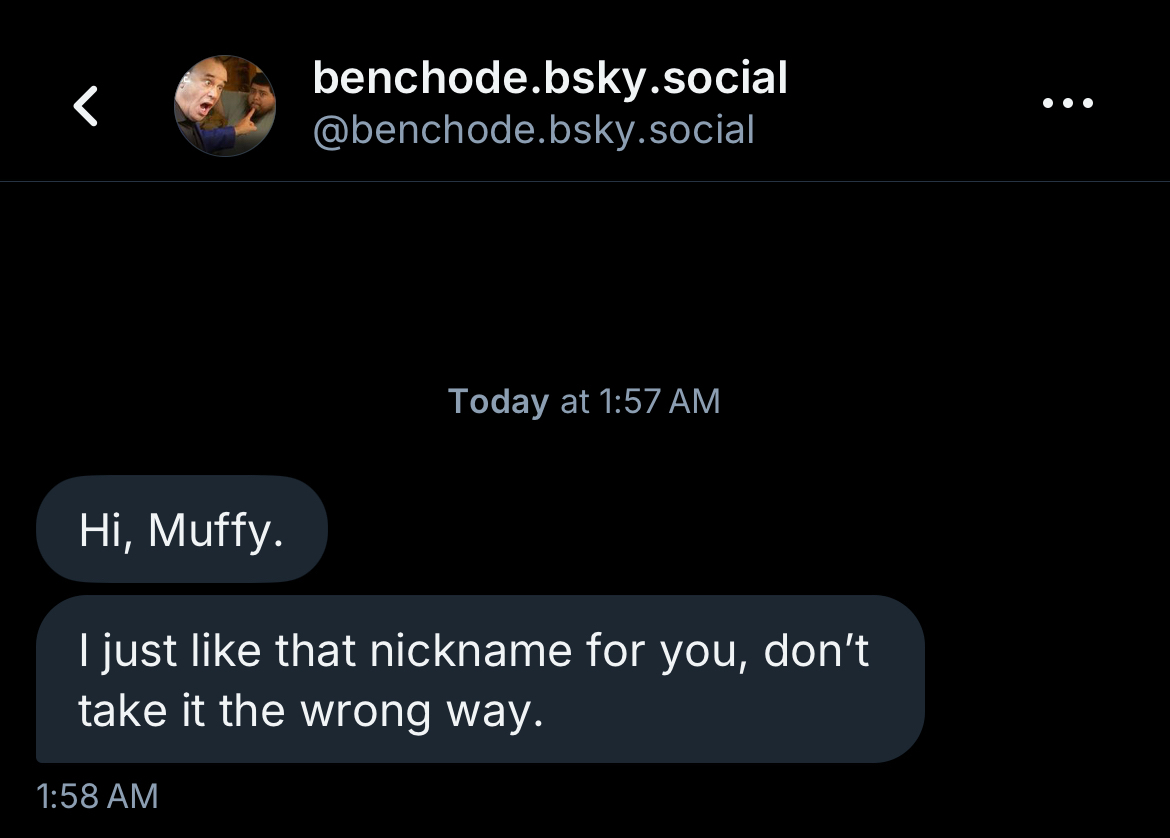Open benchode's profile picture
This screenshot has width=1170, height=838.
coord(225,105)
